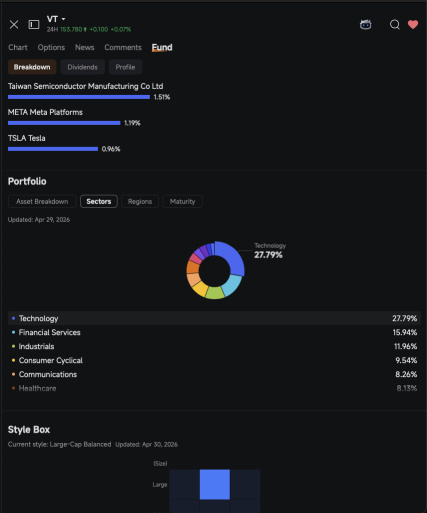Expand the VT ticker dropdown arrow
427x513 pixels.
(x=63, y=19)
